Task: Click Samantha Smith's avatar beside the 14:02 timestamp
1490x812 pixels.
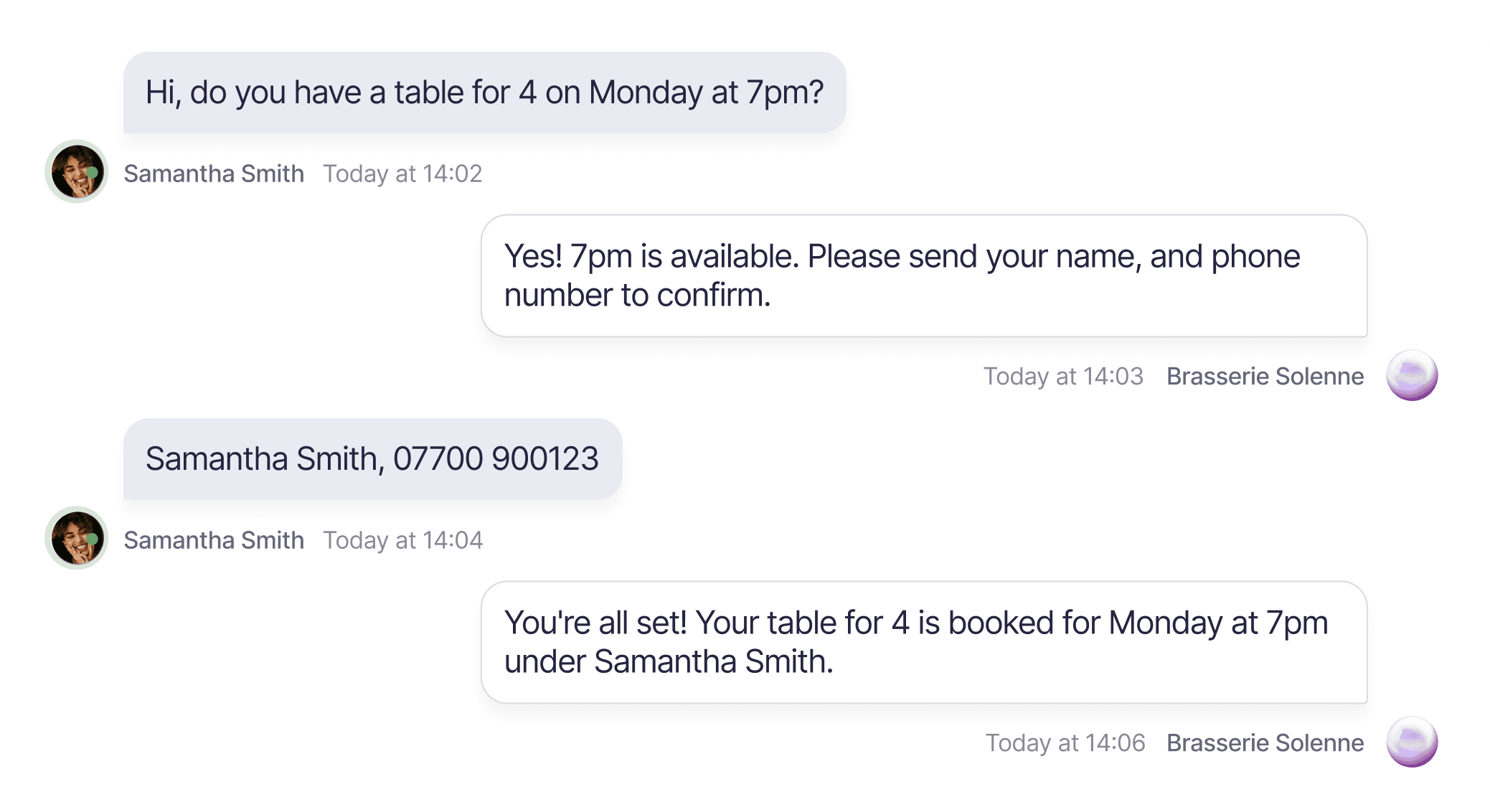Action: click(x=75, y=171)
